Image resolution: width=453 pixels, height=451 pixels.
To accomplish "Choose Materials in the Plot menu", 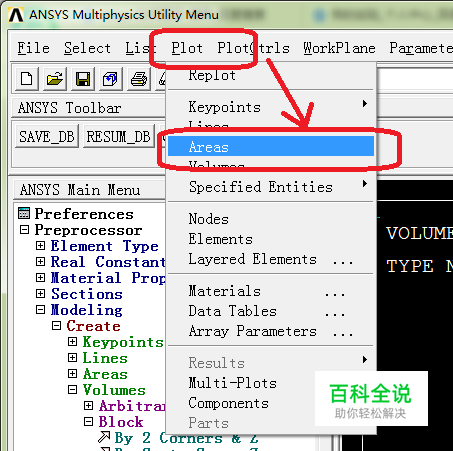I will pos(271,291).
